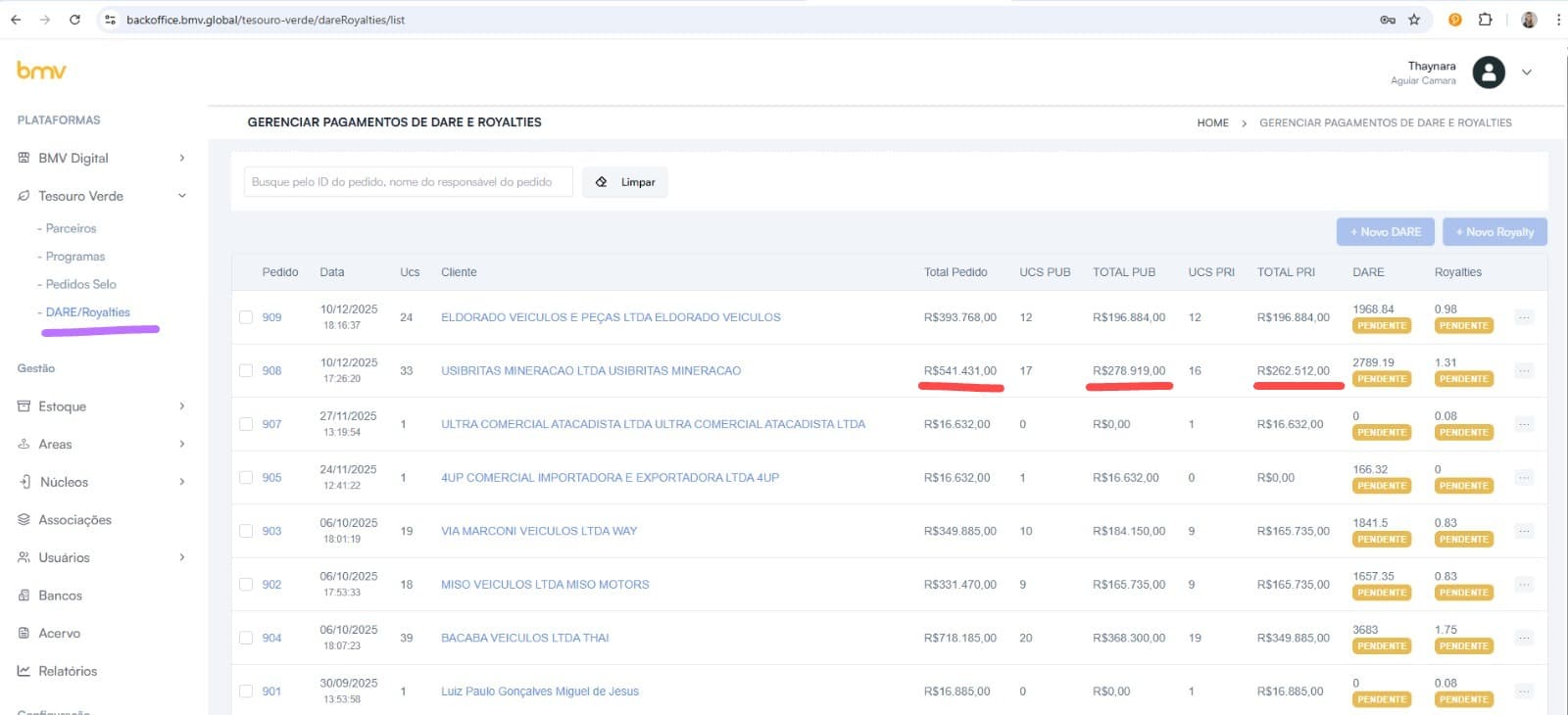Viewport: 1568px width, 715px height.
Task: Click the Novo Royalty button
Action: coord(1494,232)
